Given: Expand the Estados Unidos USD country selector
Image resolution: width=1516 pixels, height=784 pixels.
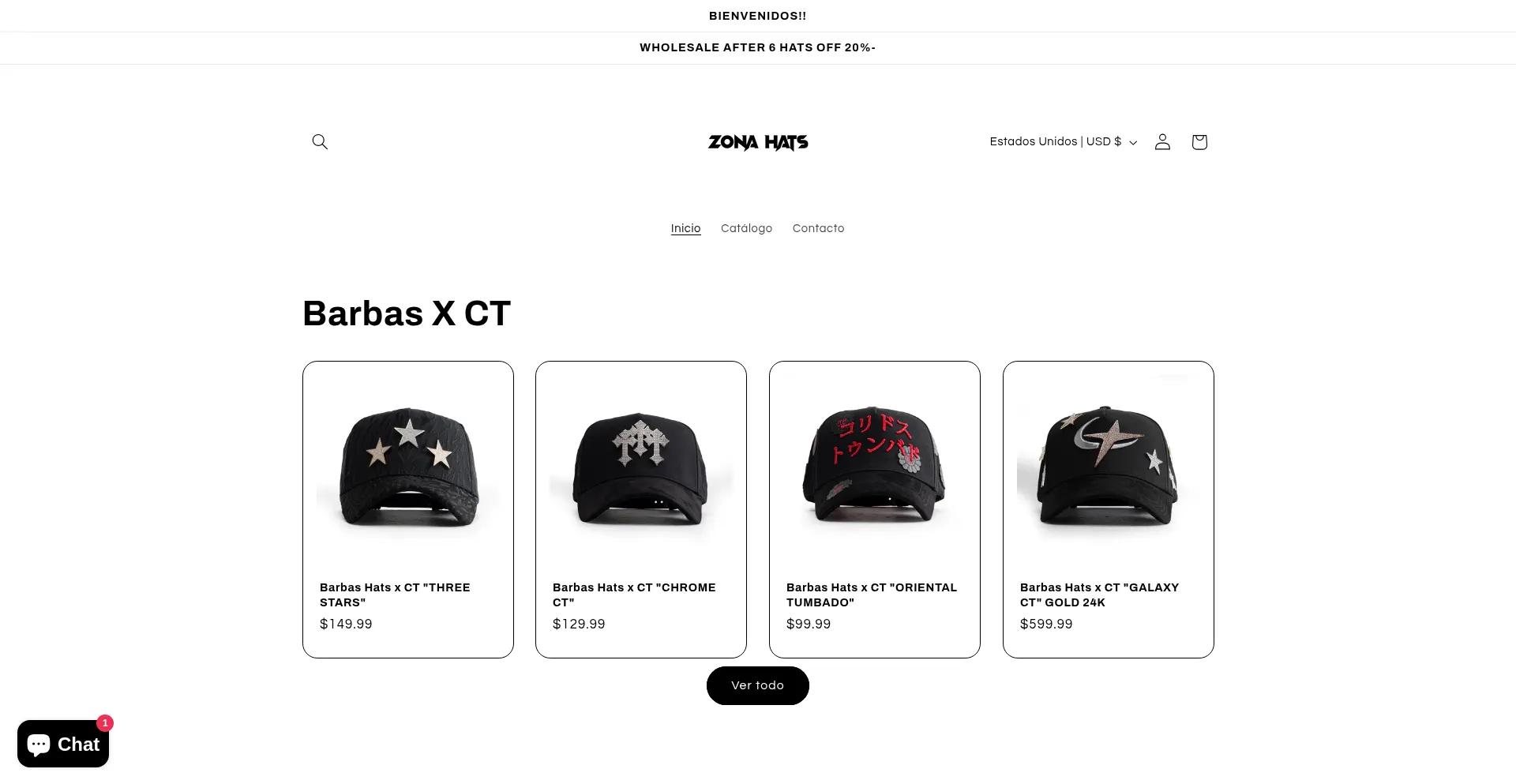Looking at the screenshot, I should (x=1063, y=141).
